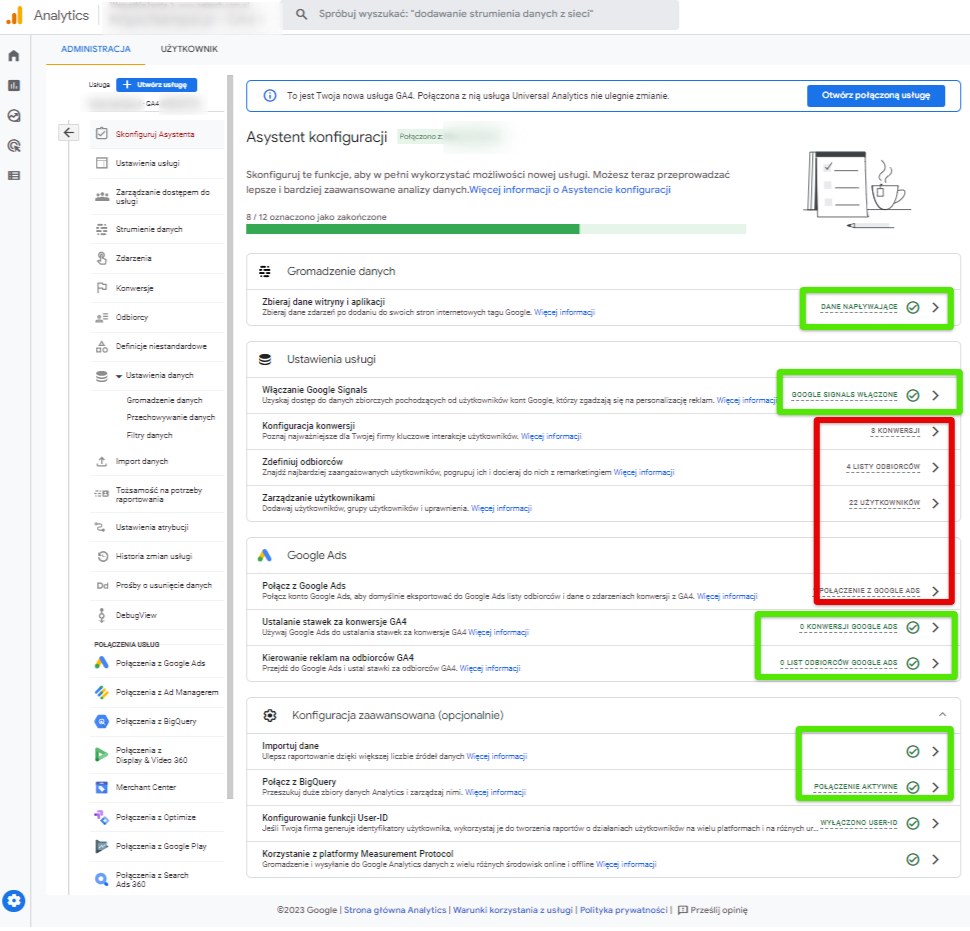Collapse the Konfiguracja zaawansowana section
This screenshot has width=970, height=931.
944,716
